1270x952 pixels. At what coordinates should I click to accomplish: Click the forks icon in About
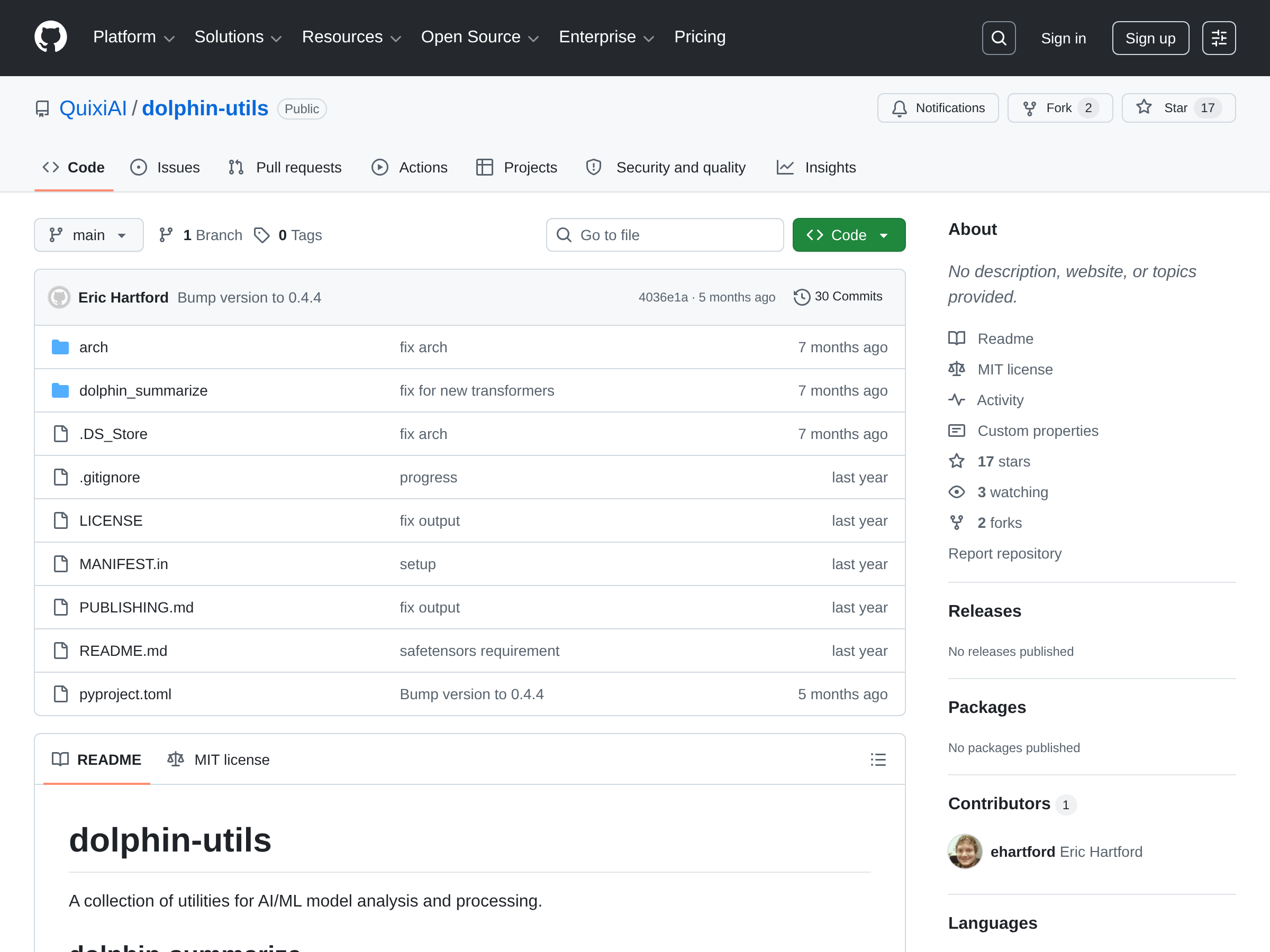957,523
